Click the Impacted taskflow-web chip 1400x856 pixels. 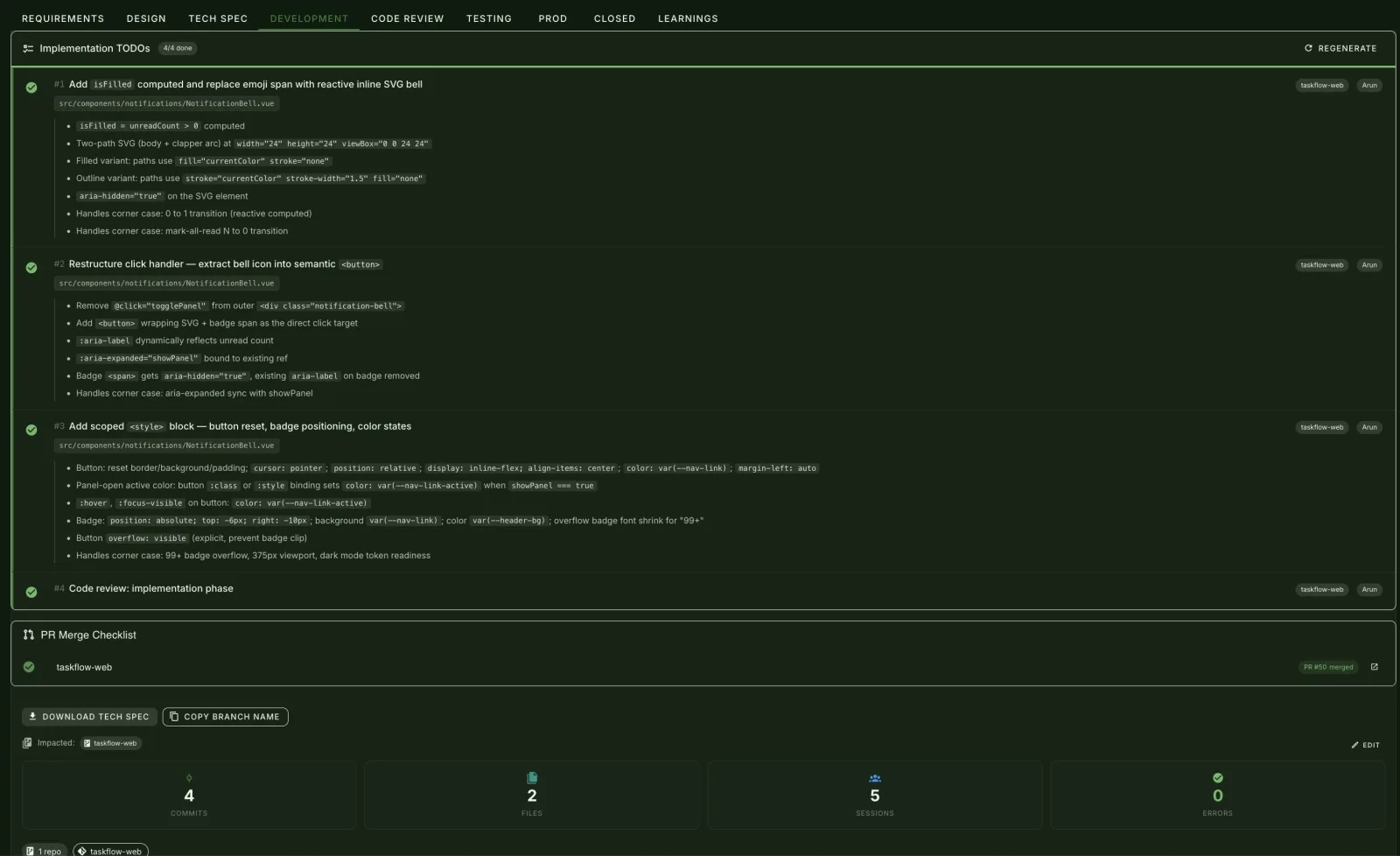(111, 743)
